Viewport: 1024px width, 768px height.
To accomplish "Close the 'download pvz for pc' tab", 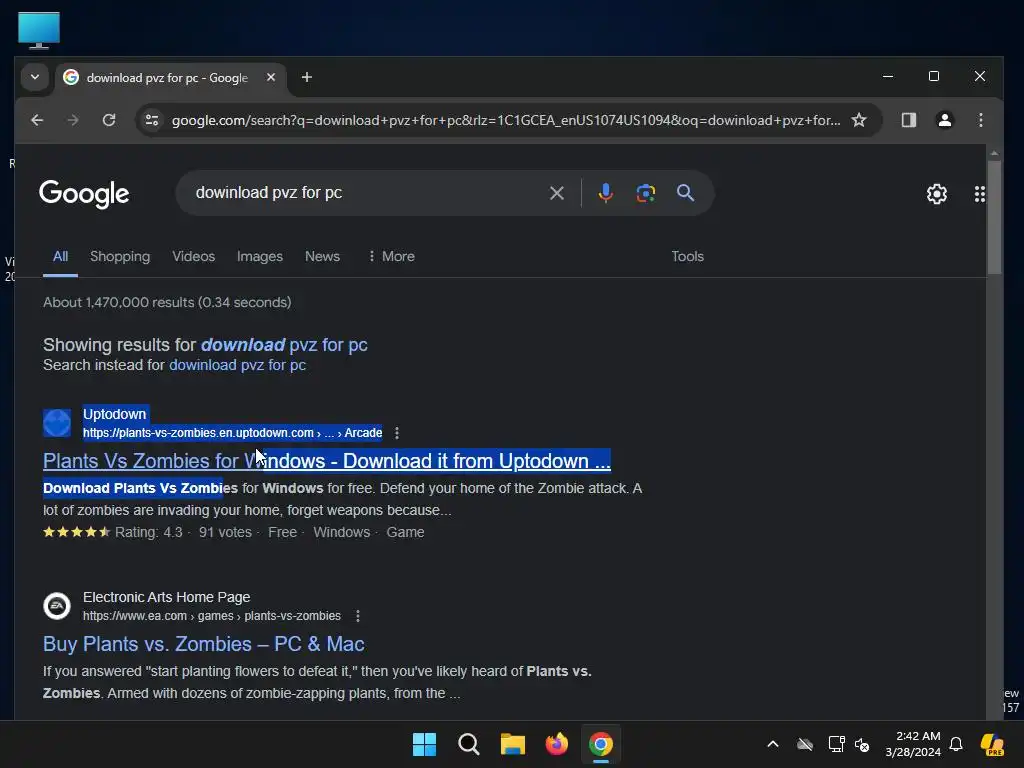I will [x=271, y=77].
